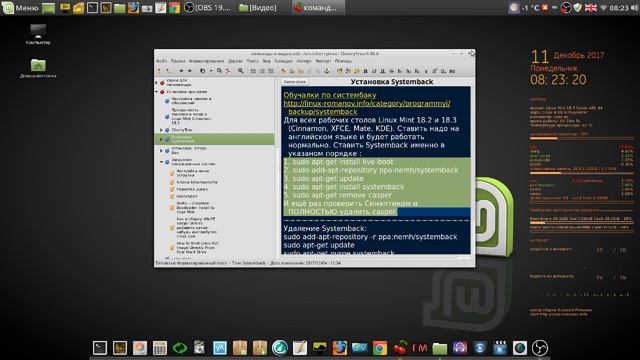
Task: Apply strikethrough formatting from toolbar
Action: pyautogui.click(x=391, y=71)
